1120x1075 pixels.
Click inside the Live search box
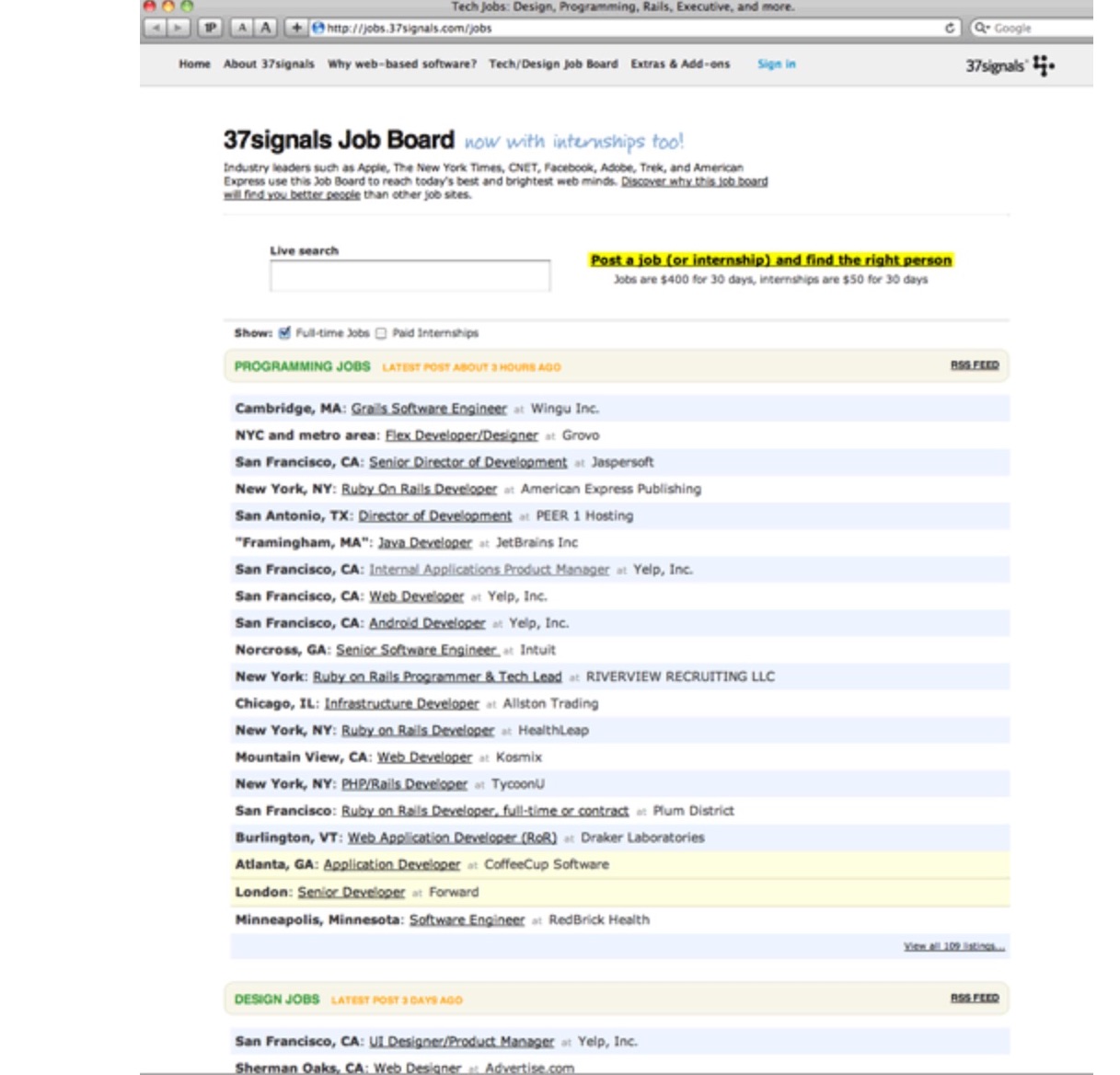410,276
